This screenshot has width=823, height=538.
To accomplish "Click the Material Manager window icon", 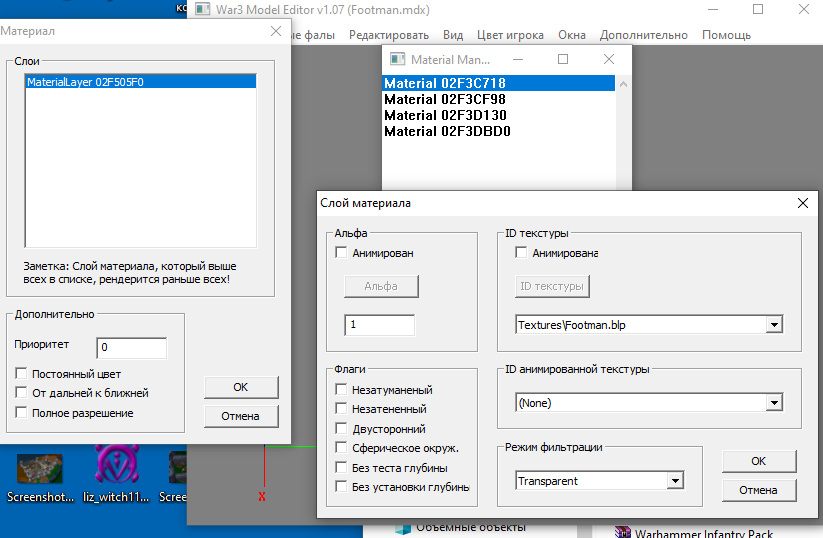I will tap(397, 59).
